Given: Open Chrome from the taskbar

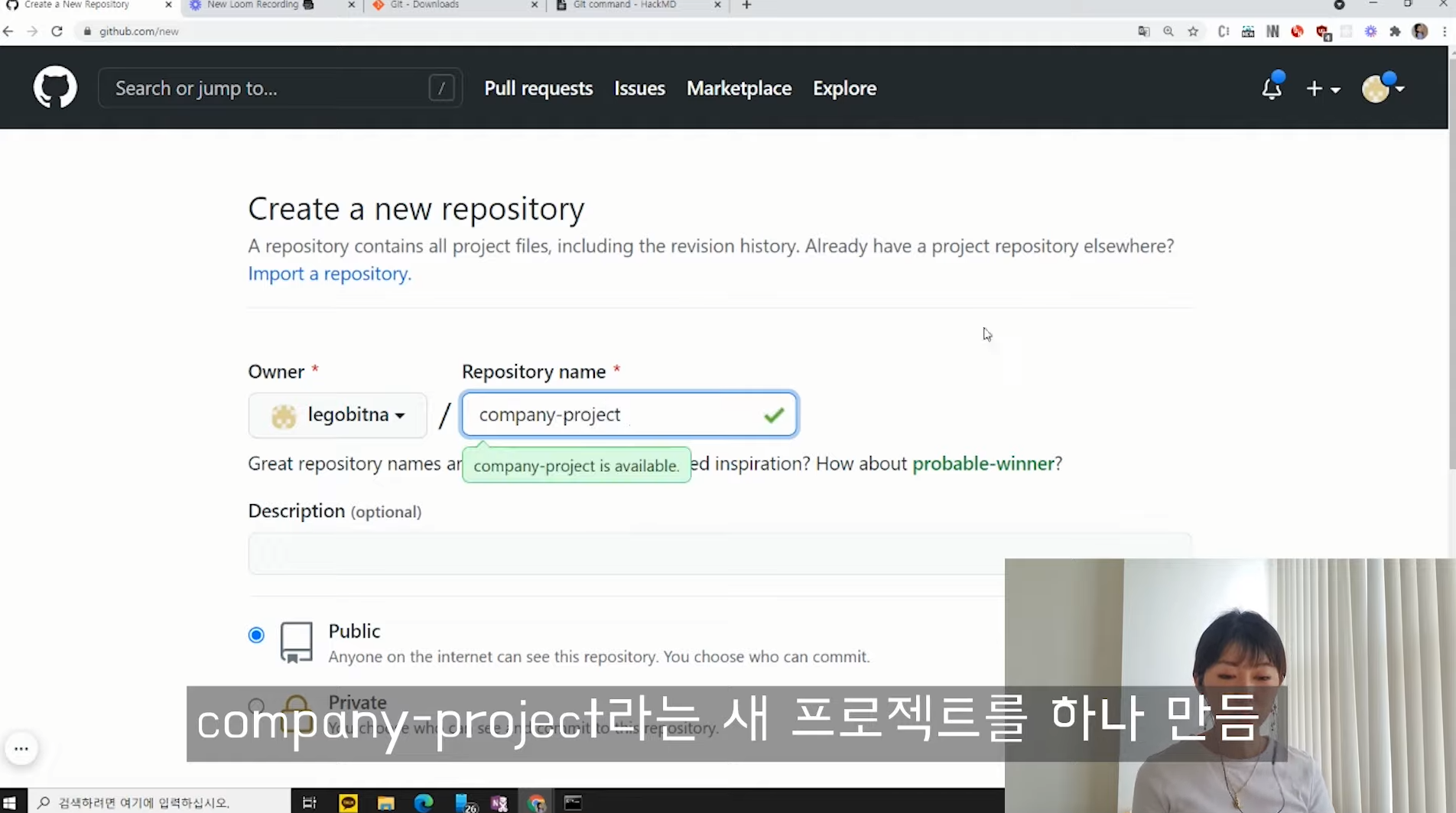Looking at the screenshot, I should point(537,802).
